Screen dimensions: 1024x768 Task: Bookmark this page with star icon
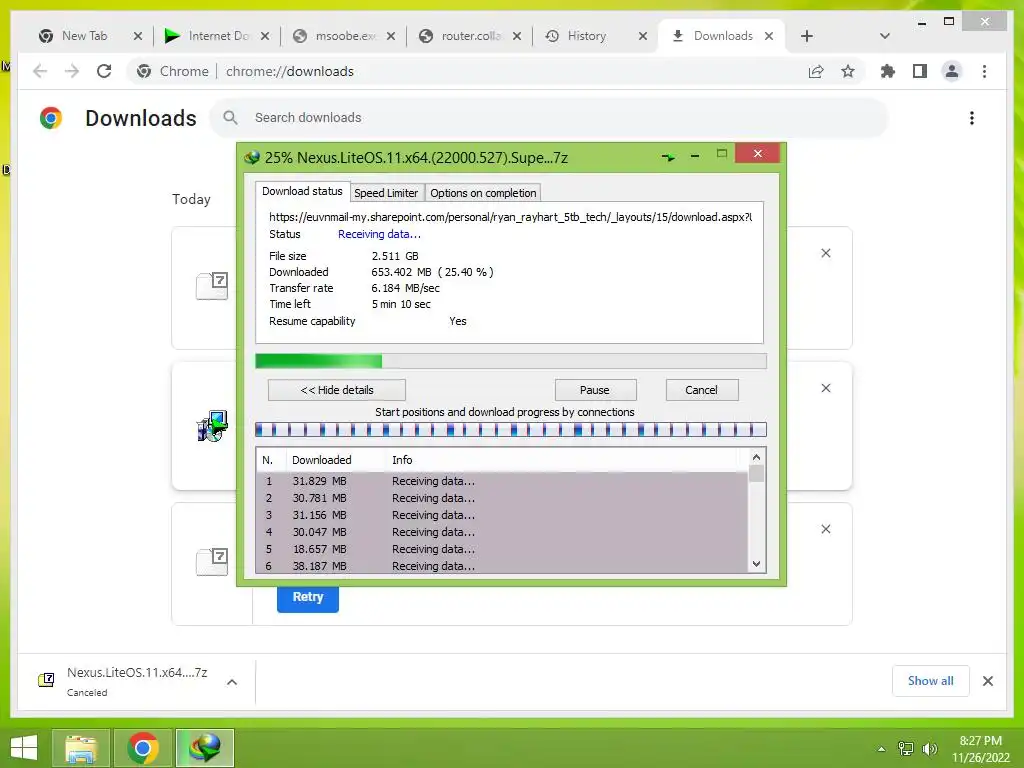pyautogui.click(x=848, y=71)
